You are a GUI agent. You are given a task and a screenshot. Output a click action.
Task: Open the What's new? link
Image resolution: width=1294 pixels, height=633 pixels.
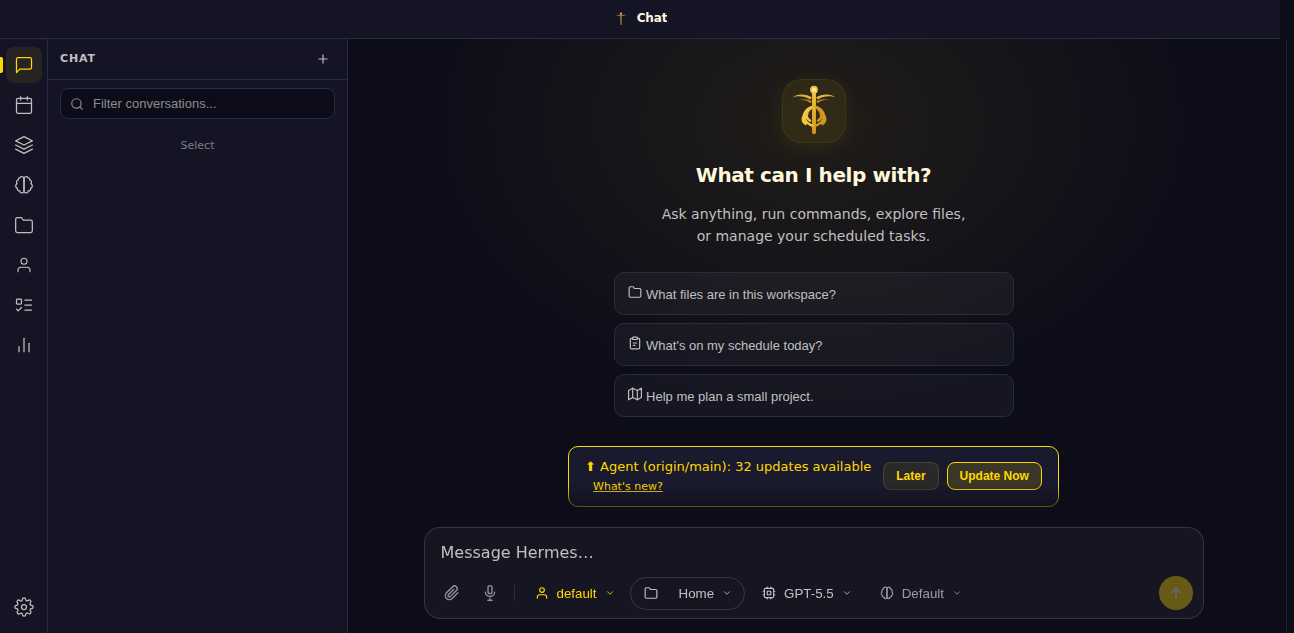click(628, 486)
